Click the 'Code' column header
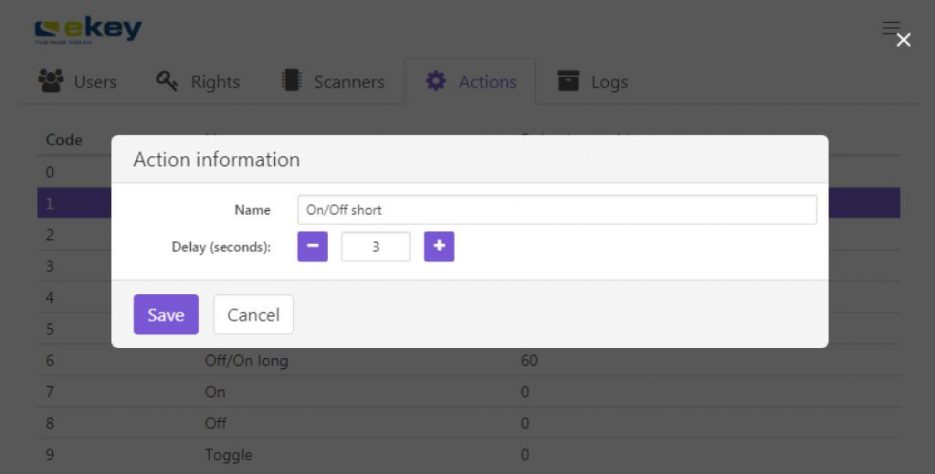935x474 pixels. pos(64,140)
